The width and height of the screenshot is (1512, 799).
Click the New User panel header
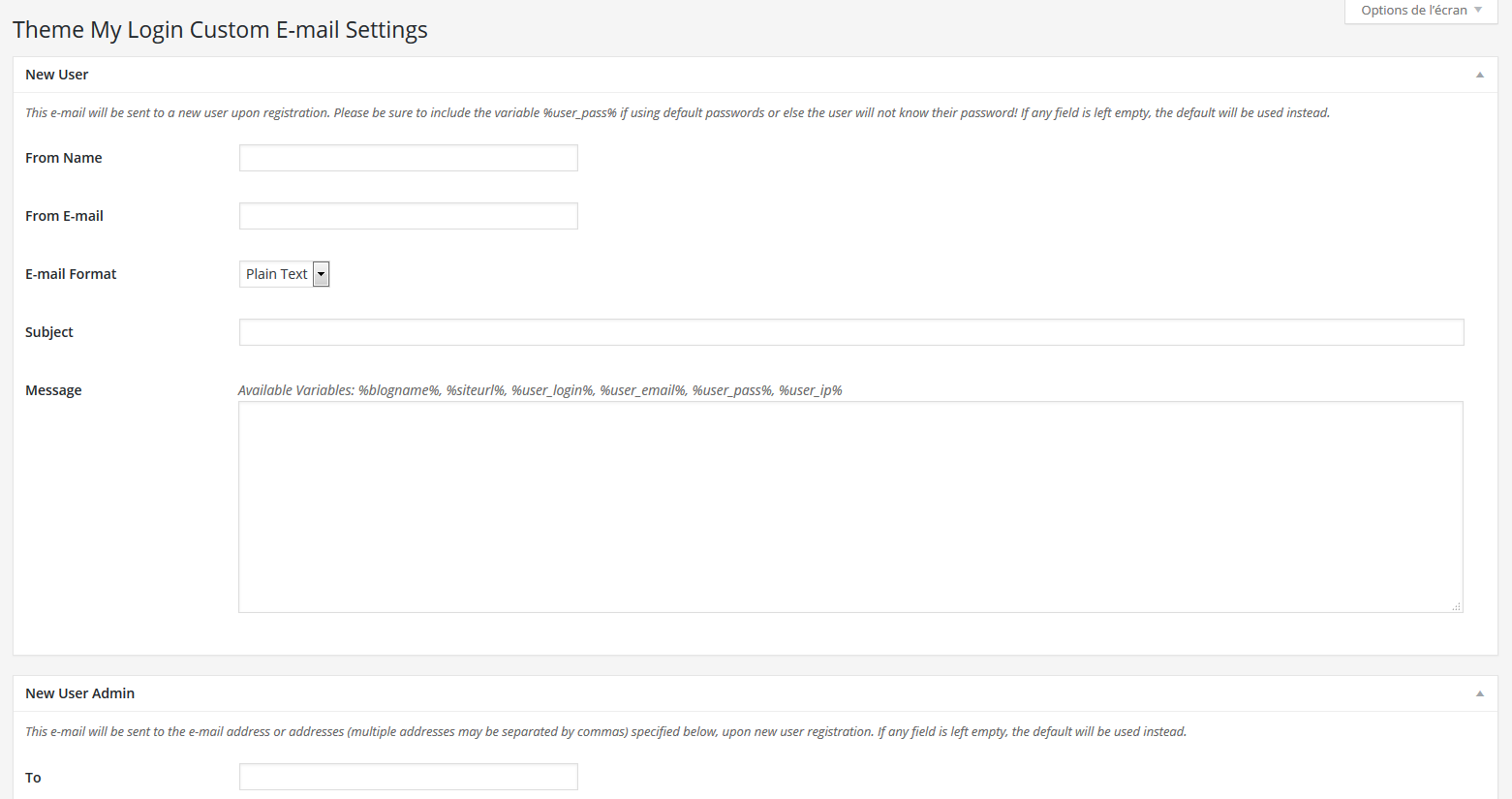756,75
